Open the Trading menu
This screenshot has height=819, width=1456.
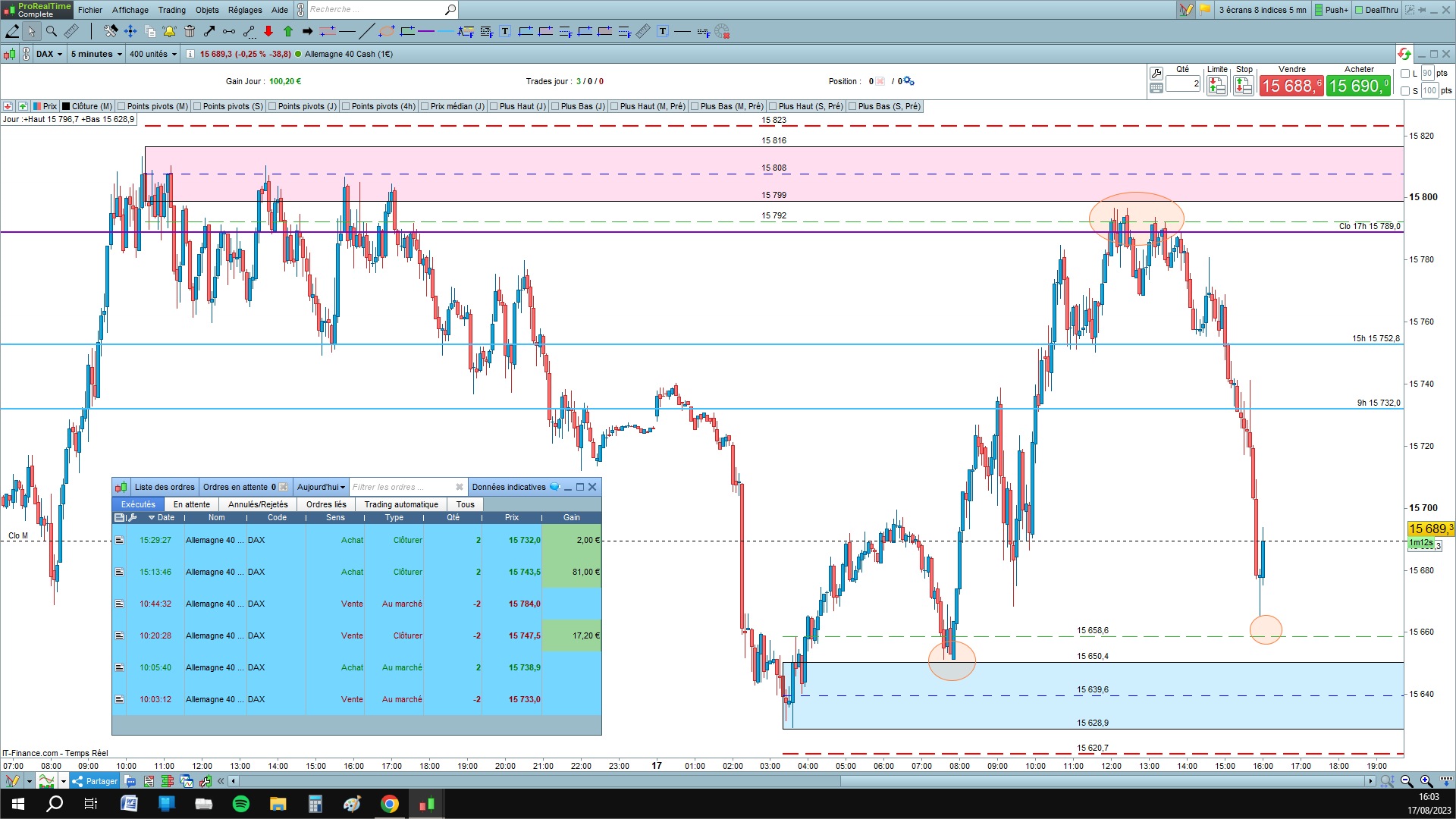coord(171,10)
